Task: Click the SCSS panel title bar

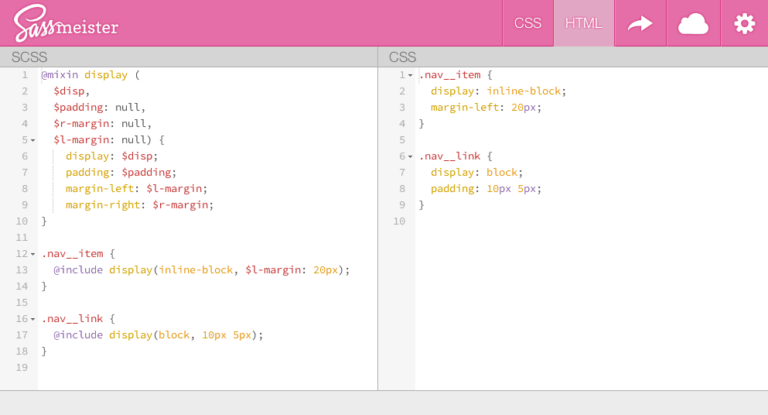Action: pos(188,57)
